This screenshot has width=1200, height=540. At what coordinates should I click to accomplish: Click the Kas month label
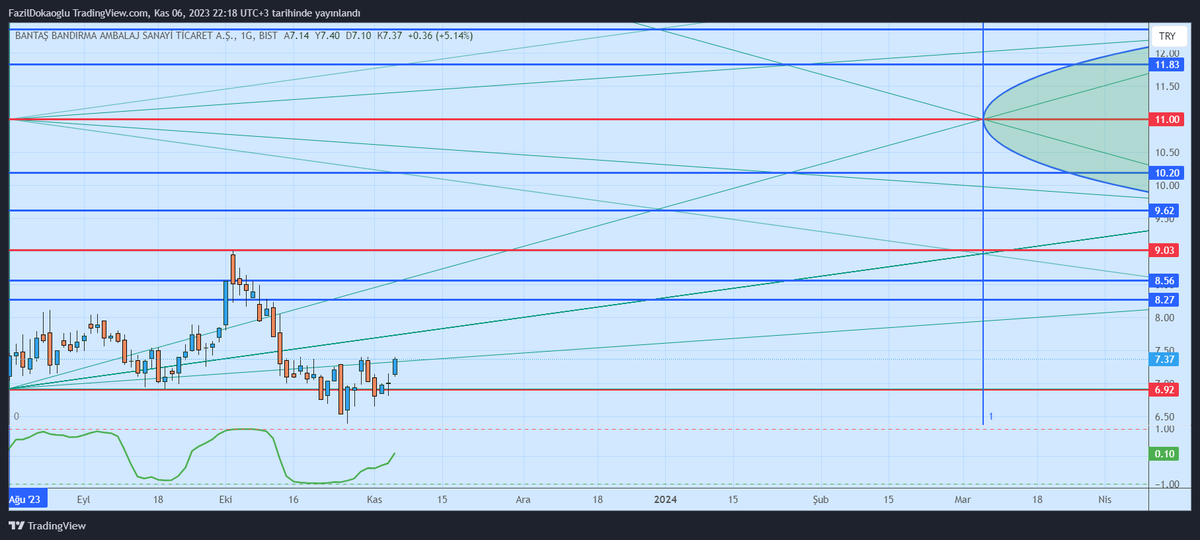coord(375,498)
